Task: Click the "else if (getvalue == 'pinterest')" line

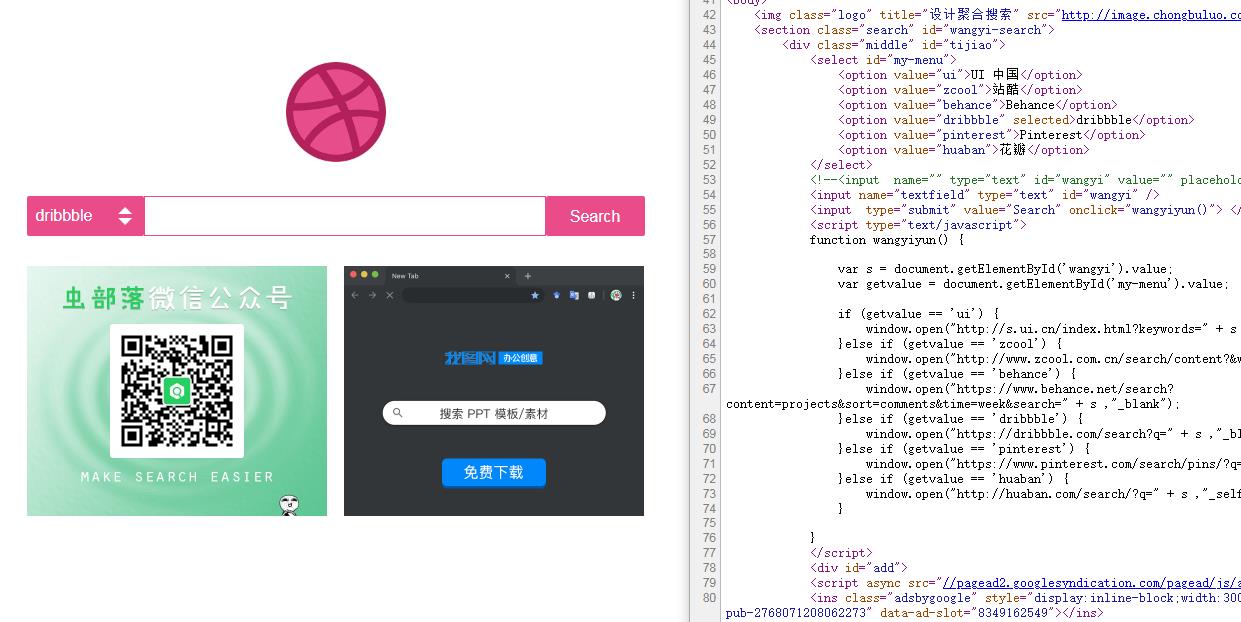Action: click(964, 449)
